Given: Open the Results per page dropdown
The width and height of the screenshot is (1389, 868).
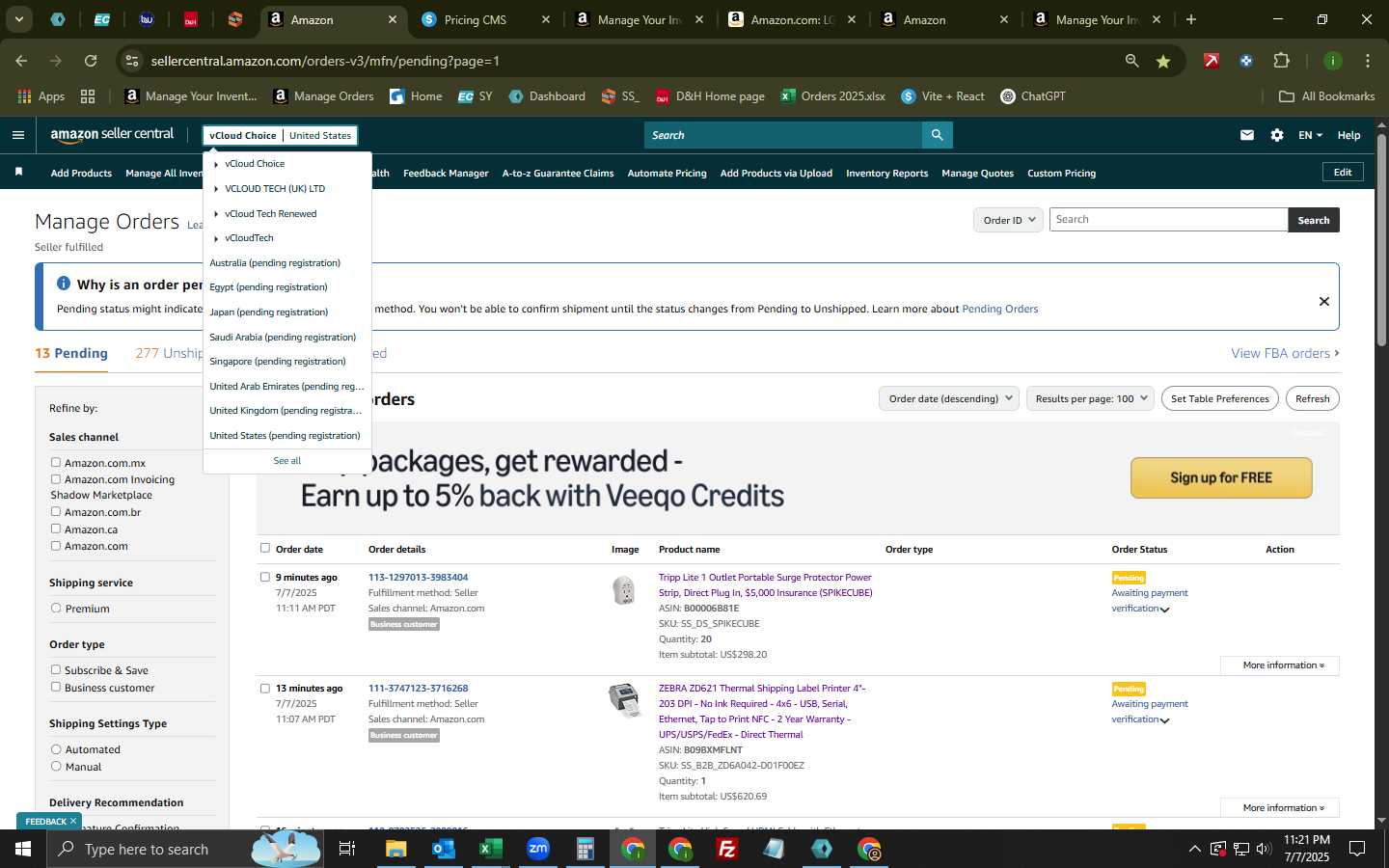Looking at the screenshot, I should (x=1090, y=398).
